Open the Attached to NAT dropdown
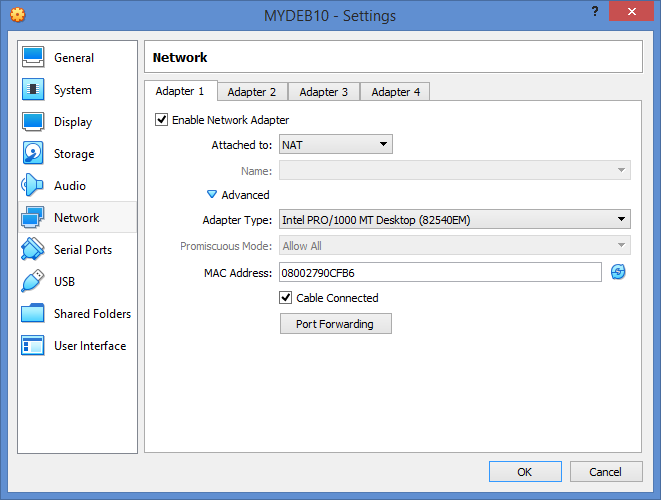The height and width of the screenshot is (500, 661). (x=336, y=144)
